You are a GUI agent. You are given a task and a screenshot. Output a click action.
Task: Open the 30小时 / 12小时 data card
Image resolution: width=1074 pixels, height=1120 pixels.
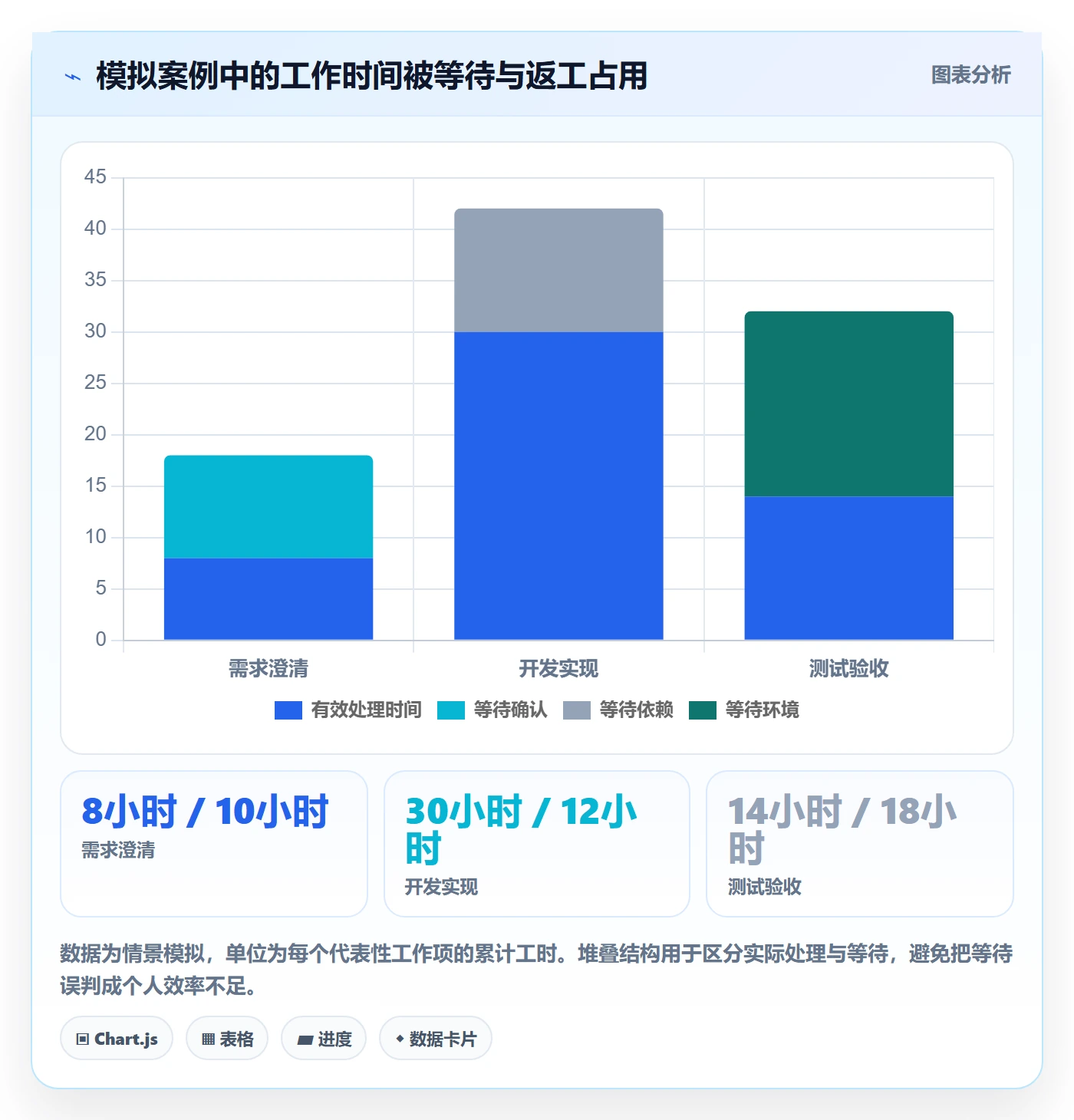tap(537, 844)
